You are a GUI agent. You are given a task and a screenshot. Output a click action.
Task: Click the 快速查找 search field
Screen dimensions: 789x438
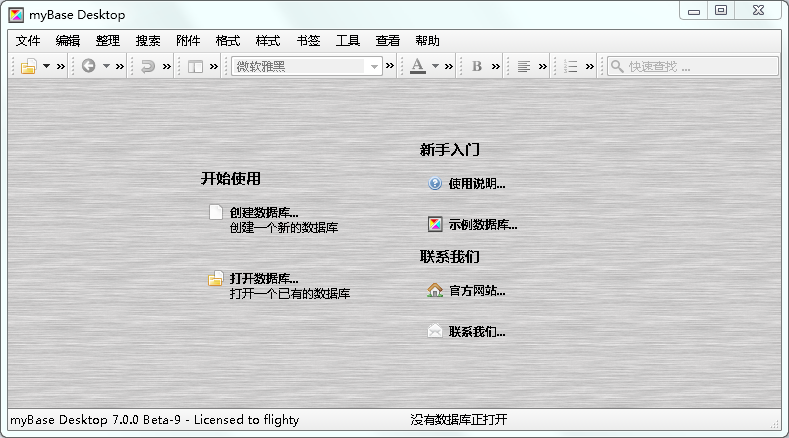[699, 66]
